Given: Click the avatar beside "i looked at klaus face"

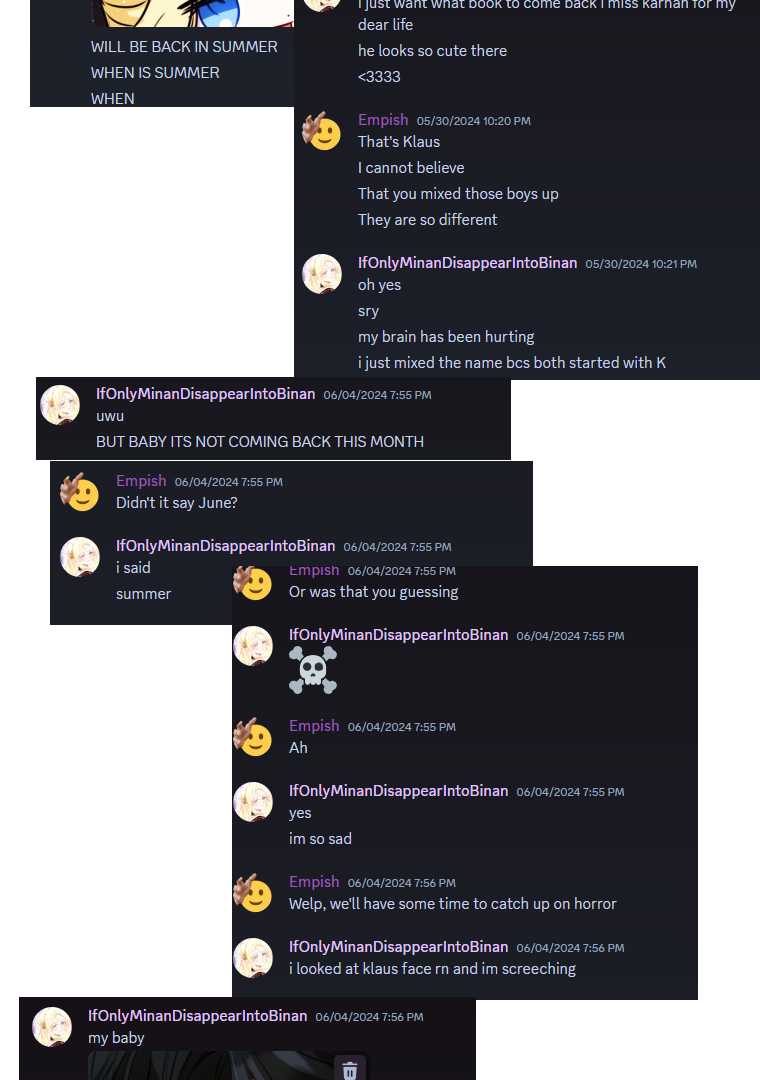Looking at the screenshot, I should (253, 957).
